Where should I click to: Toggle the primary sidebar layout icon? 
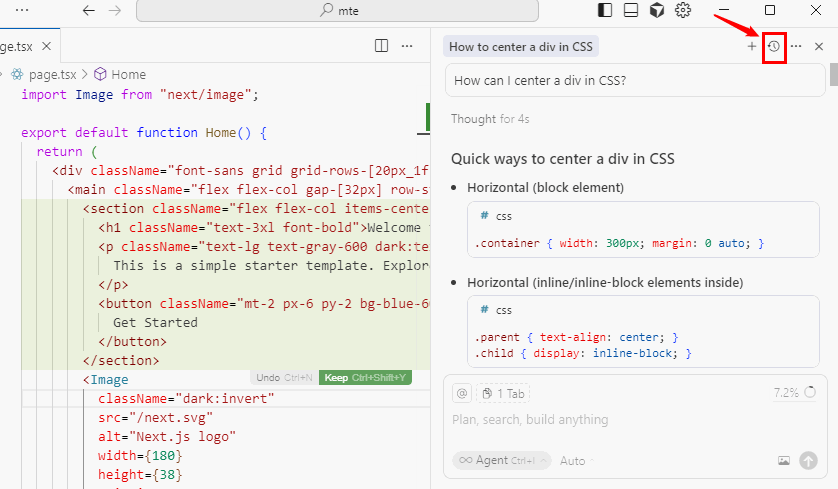coord(605,10)
